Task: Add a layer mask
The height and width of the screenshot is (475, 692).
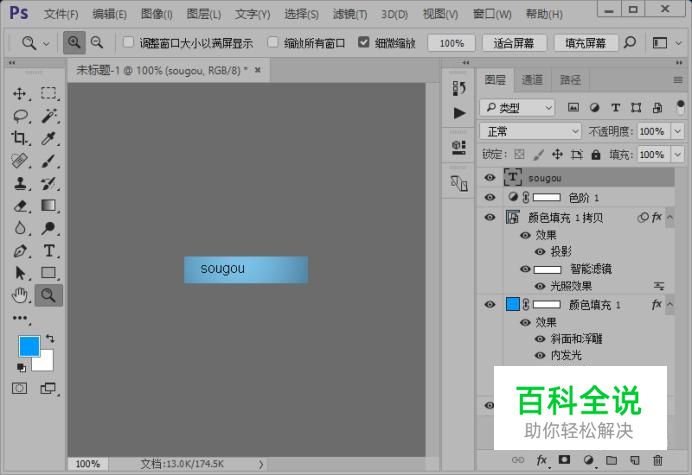Action: pos(564,460)
